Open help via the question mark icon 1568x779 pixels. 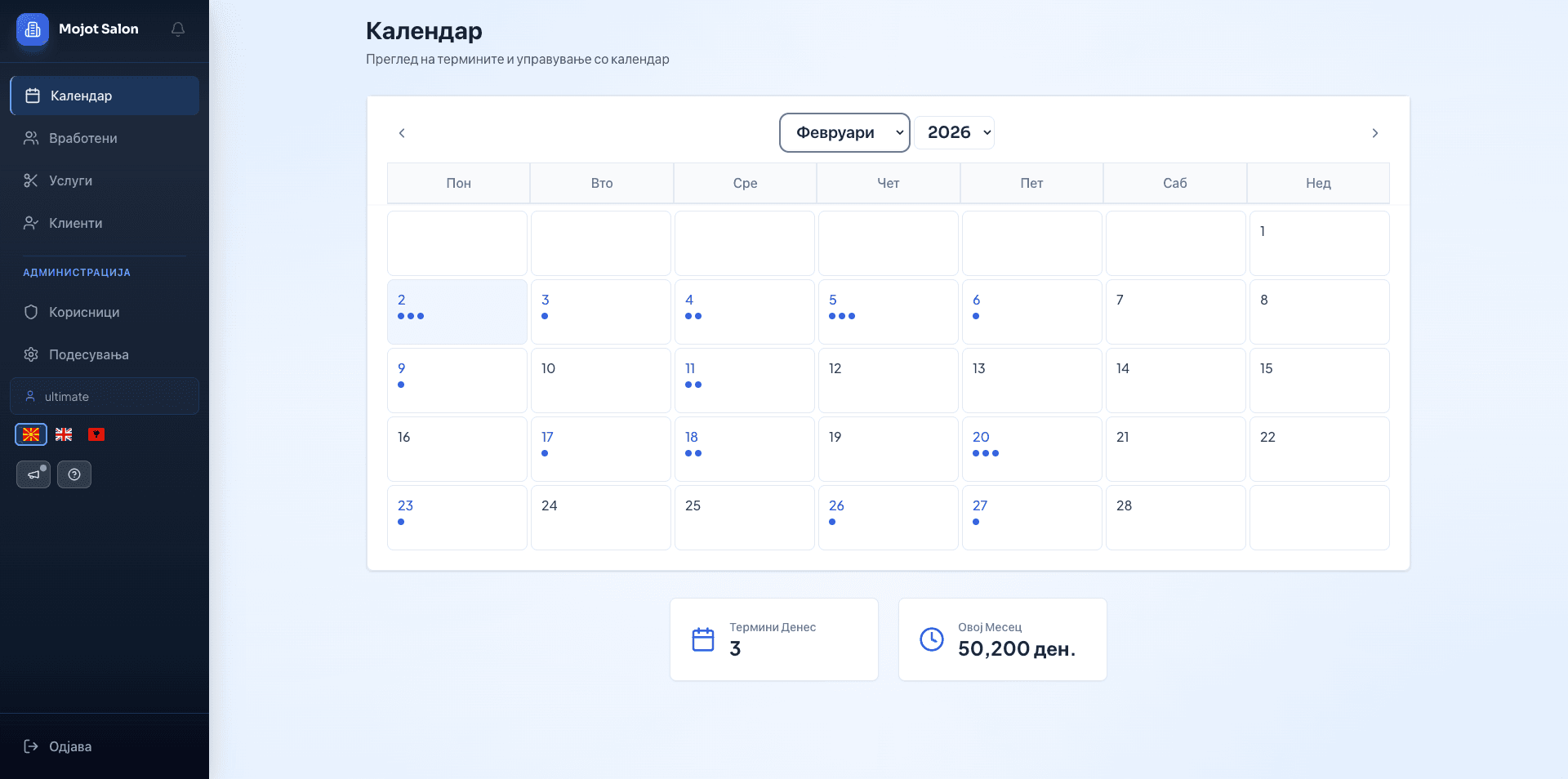tap(74, 474)
